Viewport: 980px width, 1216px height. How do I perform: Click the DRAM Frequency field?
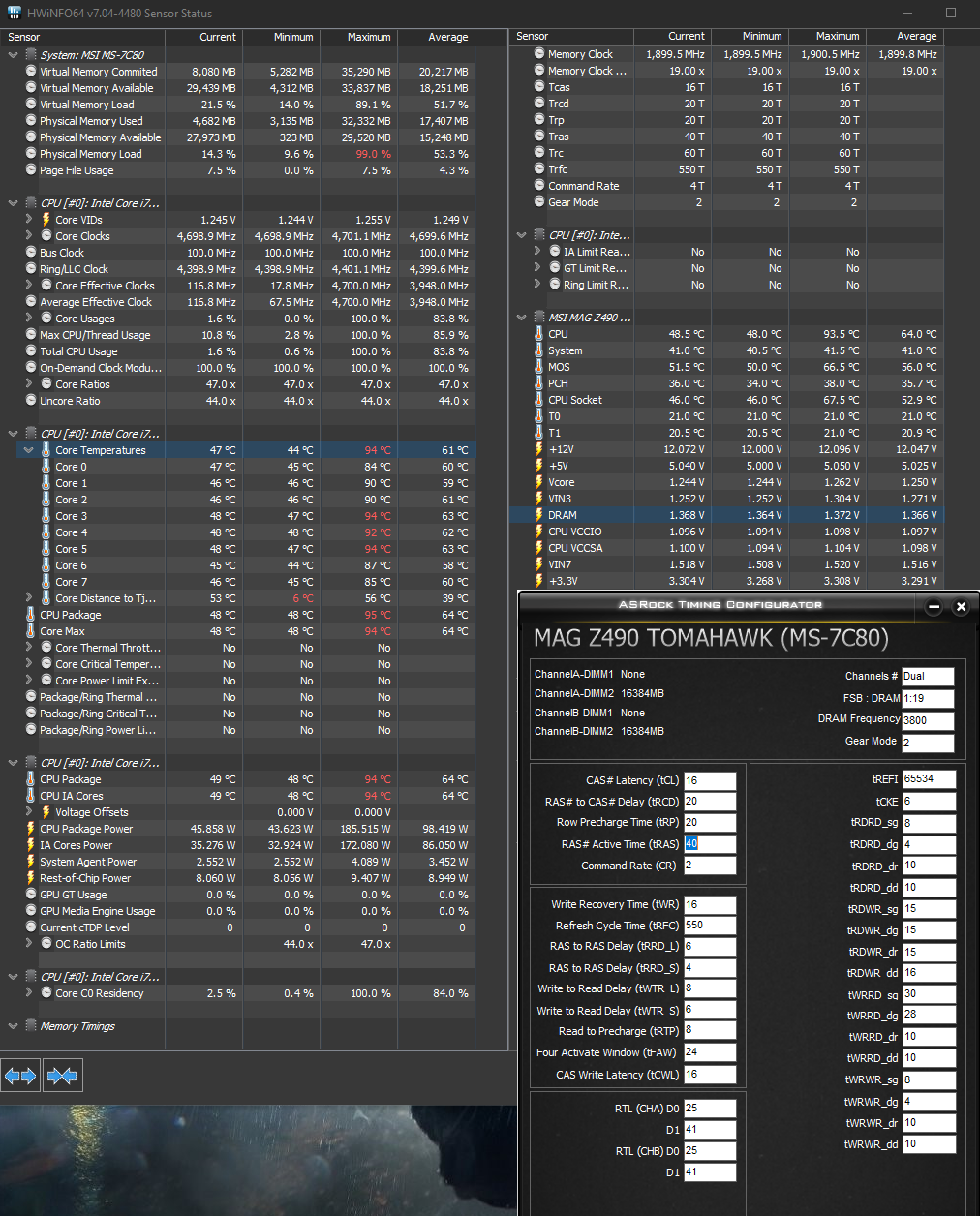click(x=928, y=720)
